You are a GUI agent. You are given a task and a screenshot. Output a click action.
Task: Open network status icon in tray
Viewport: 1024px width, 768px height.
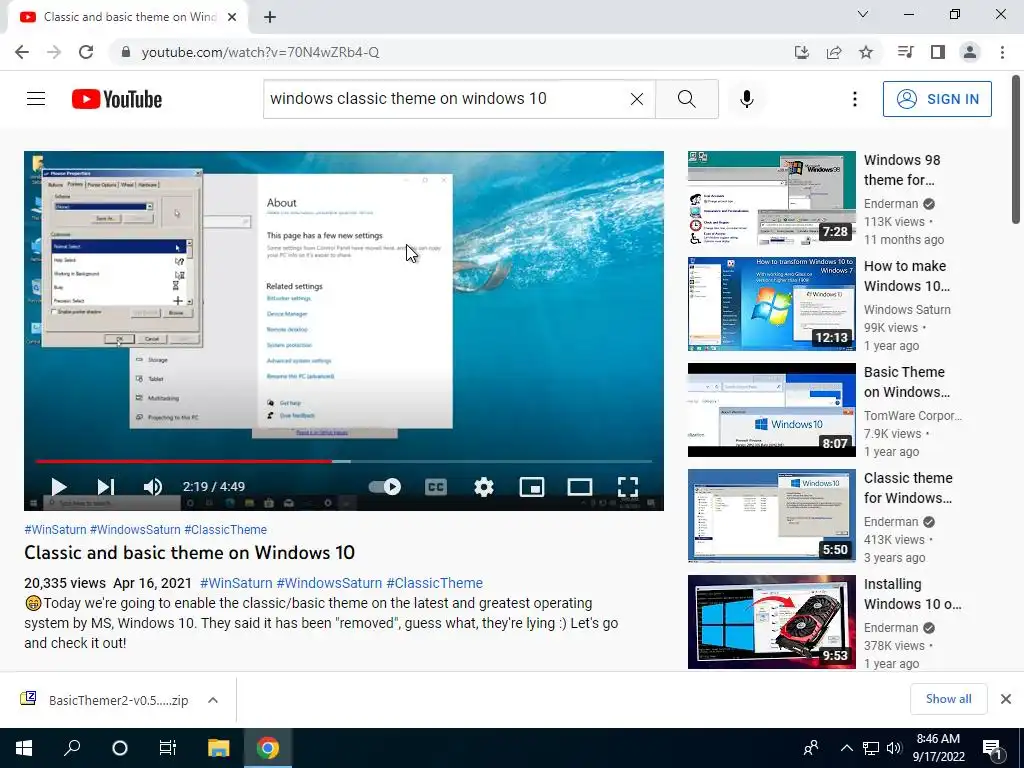pyautogui.click(x=871, y=748)
